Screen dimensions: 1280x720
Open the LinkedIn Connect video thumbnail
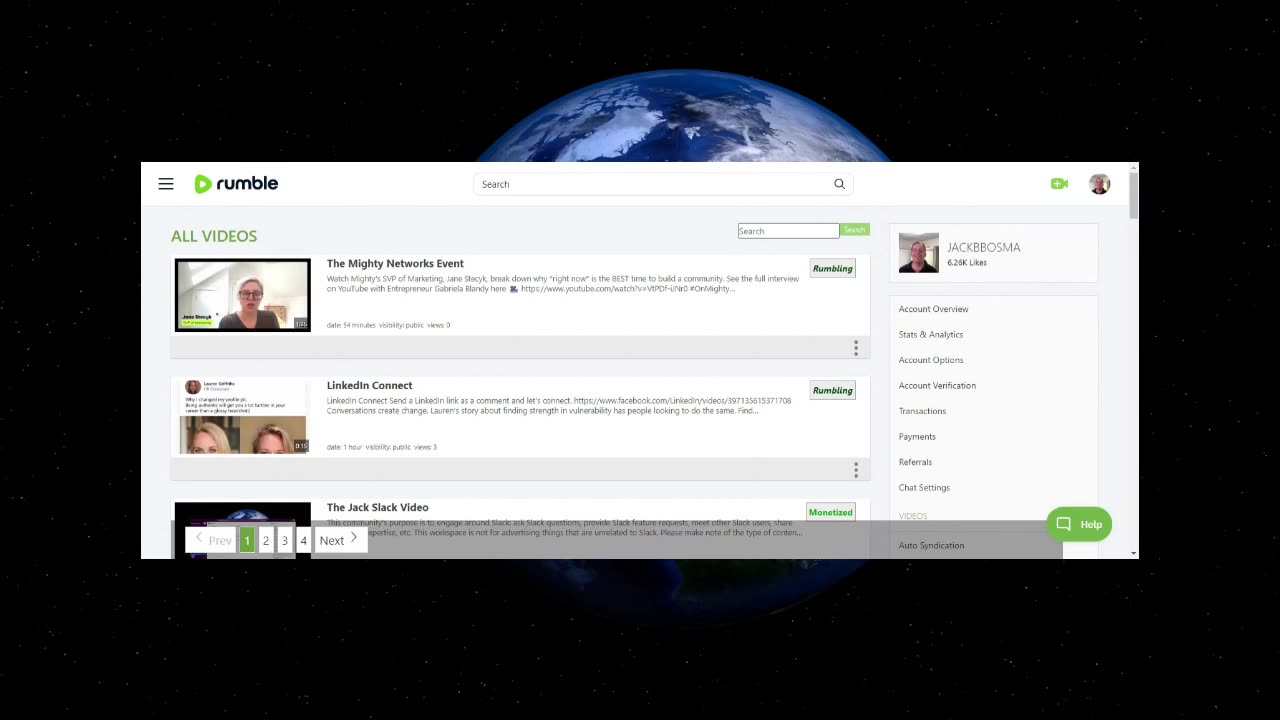[x=243, y=416]
